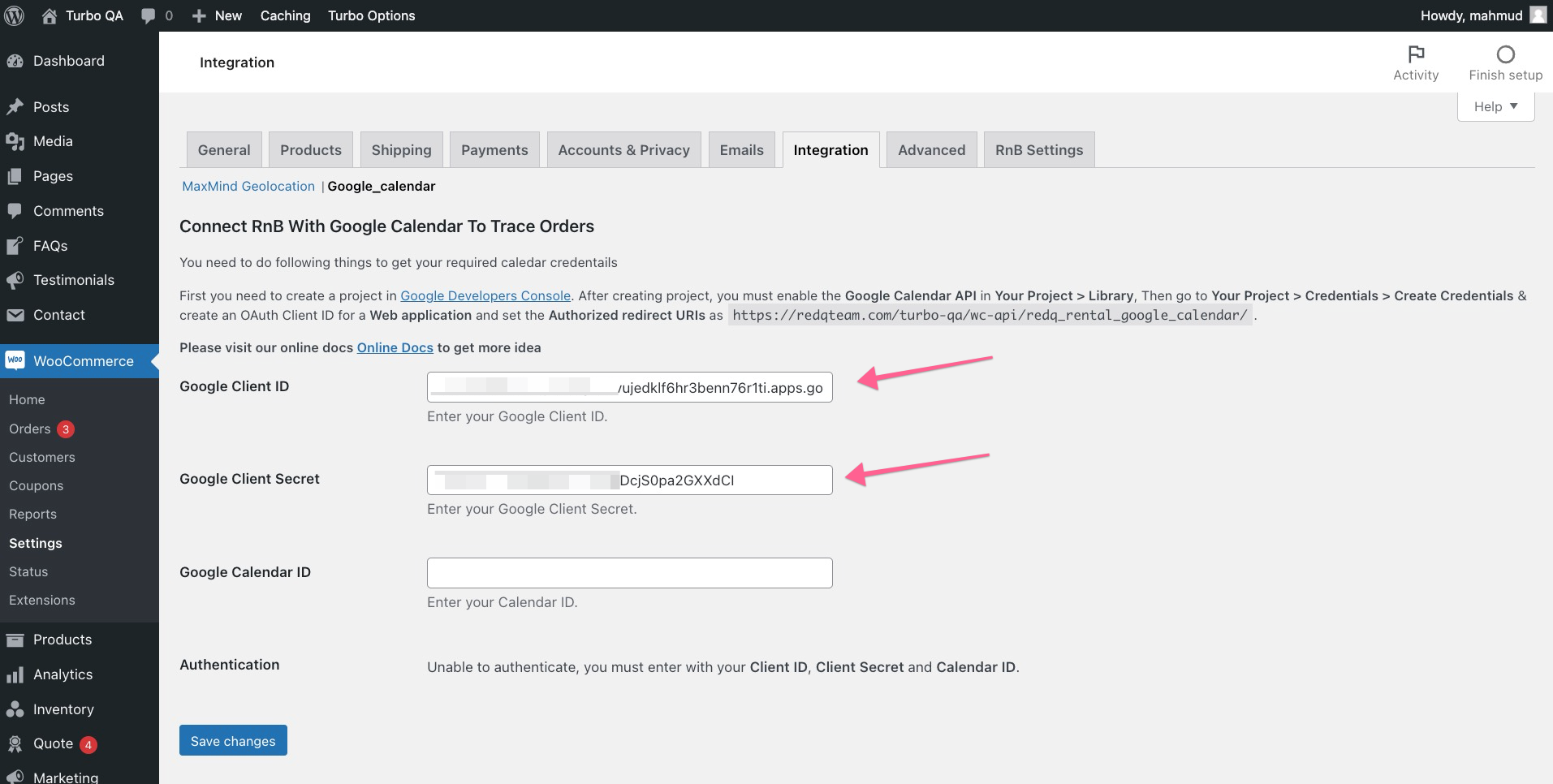
Task: Open the Google Developers Console link
Action: coord(485,295)
